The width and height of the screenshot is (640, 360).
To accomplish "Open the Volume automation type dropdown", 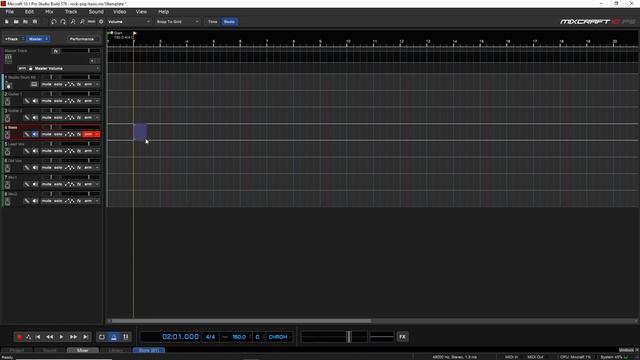I will click(x=129, y=22).
